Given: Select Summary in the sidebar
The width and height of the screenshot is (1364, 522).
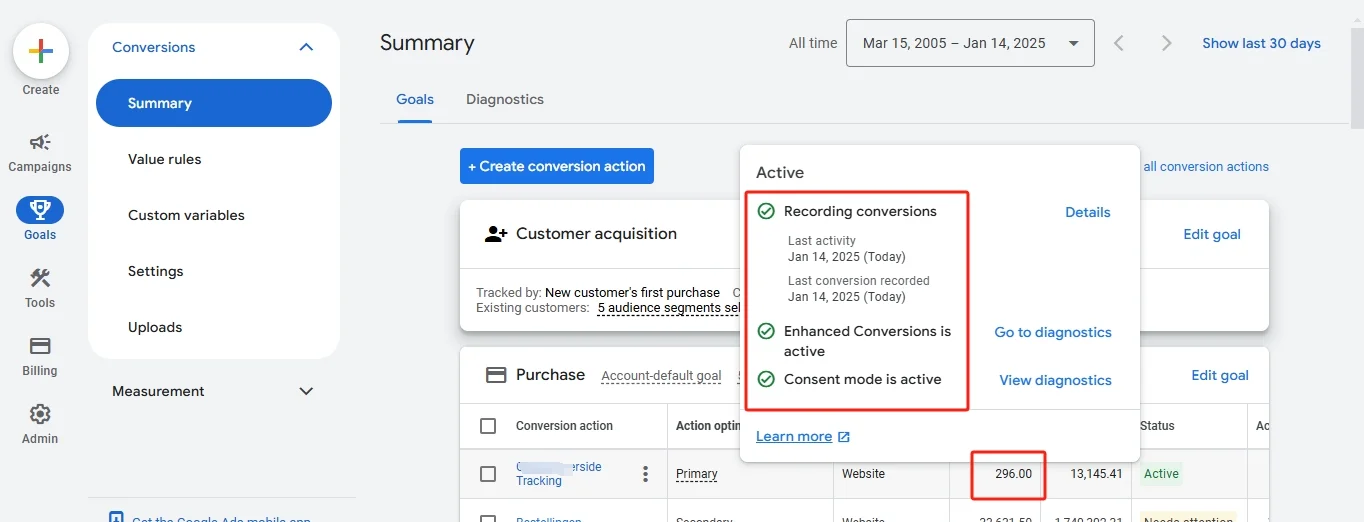Looking at the screenshot, I should pyautogui.click(x=214, y=103).
